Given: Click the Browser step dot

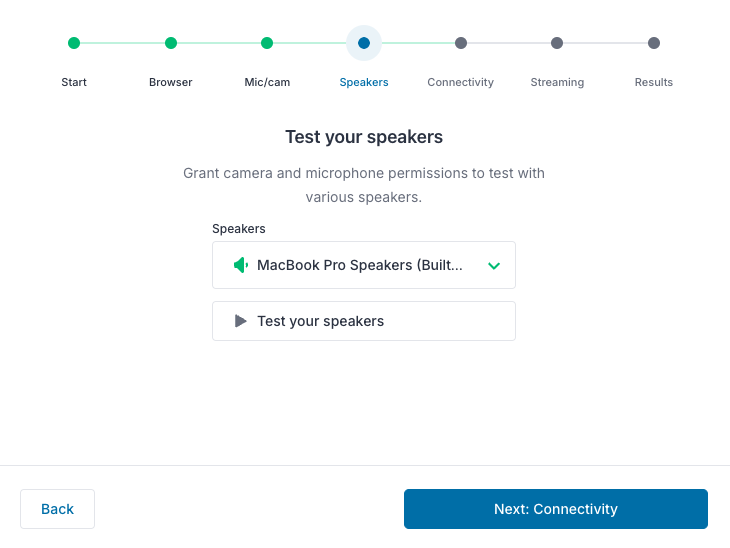Looking at the screenshot, I should tap(171, 43).
